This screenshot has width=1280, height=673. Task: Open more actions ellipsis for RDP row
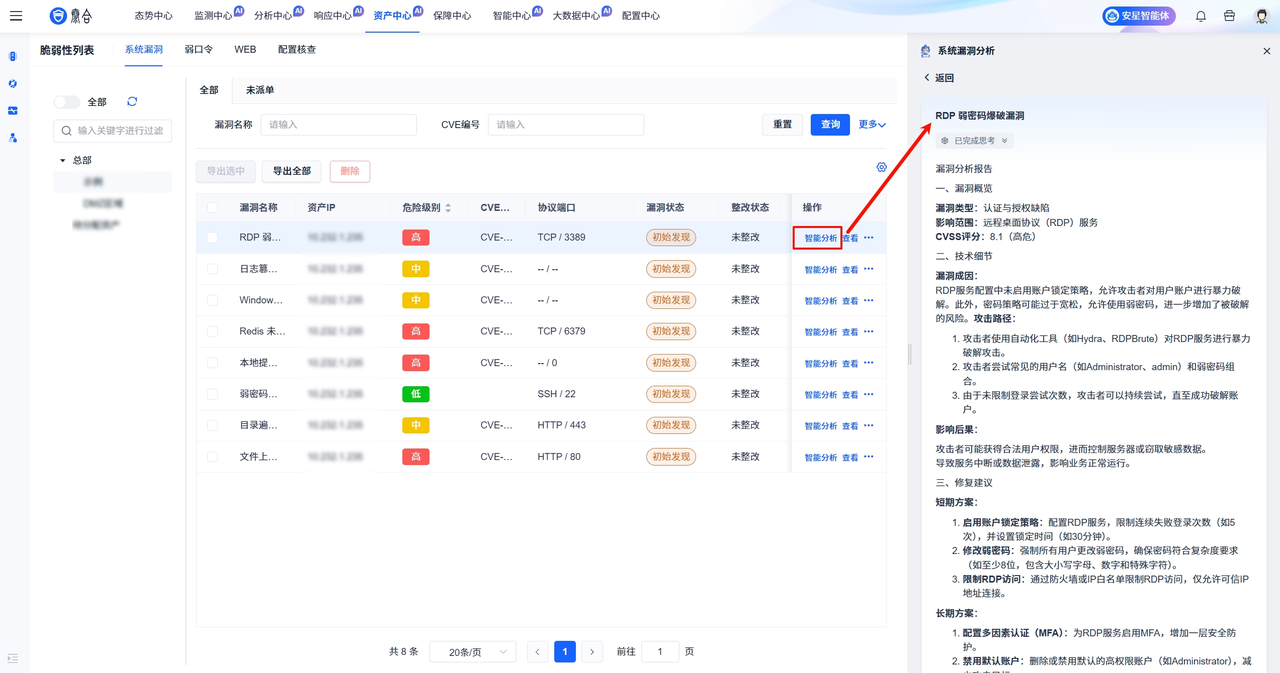pyautogui.click(x=869, y=238)
